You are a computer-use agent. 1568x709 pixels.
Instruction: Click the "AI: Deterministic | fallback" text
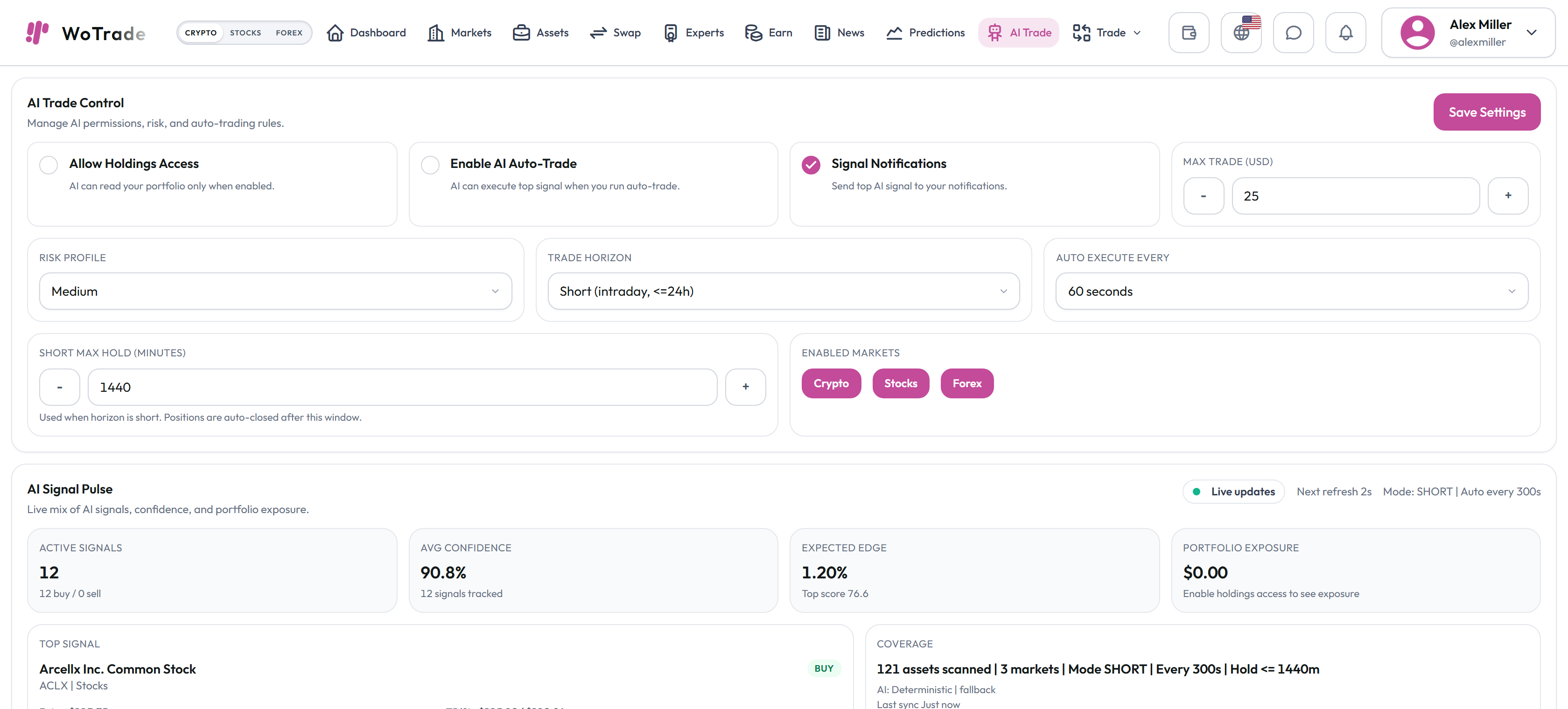(936, 689)
